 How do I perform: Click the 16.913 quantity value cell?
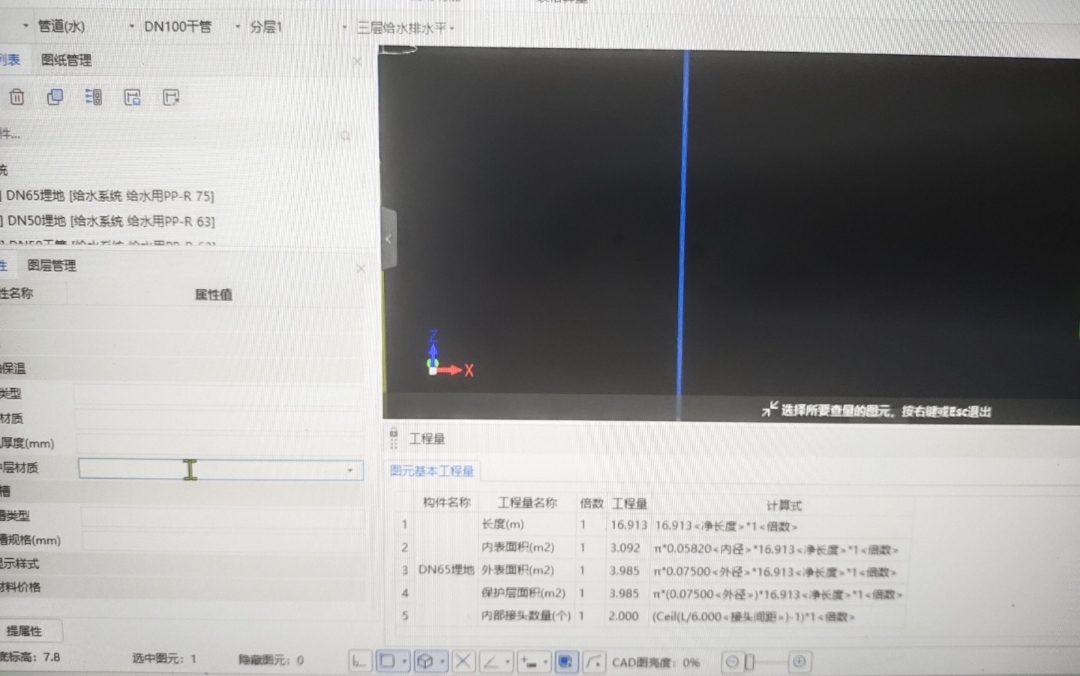click(628, 525)
